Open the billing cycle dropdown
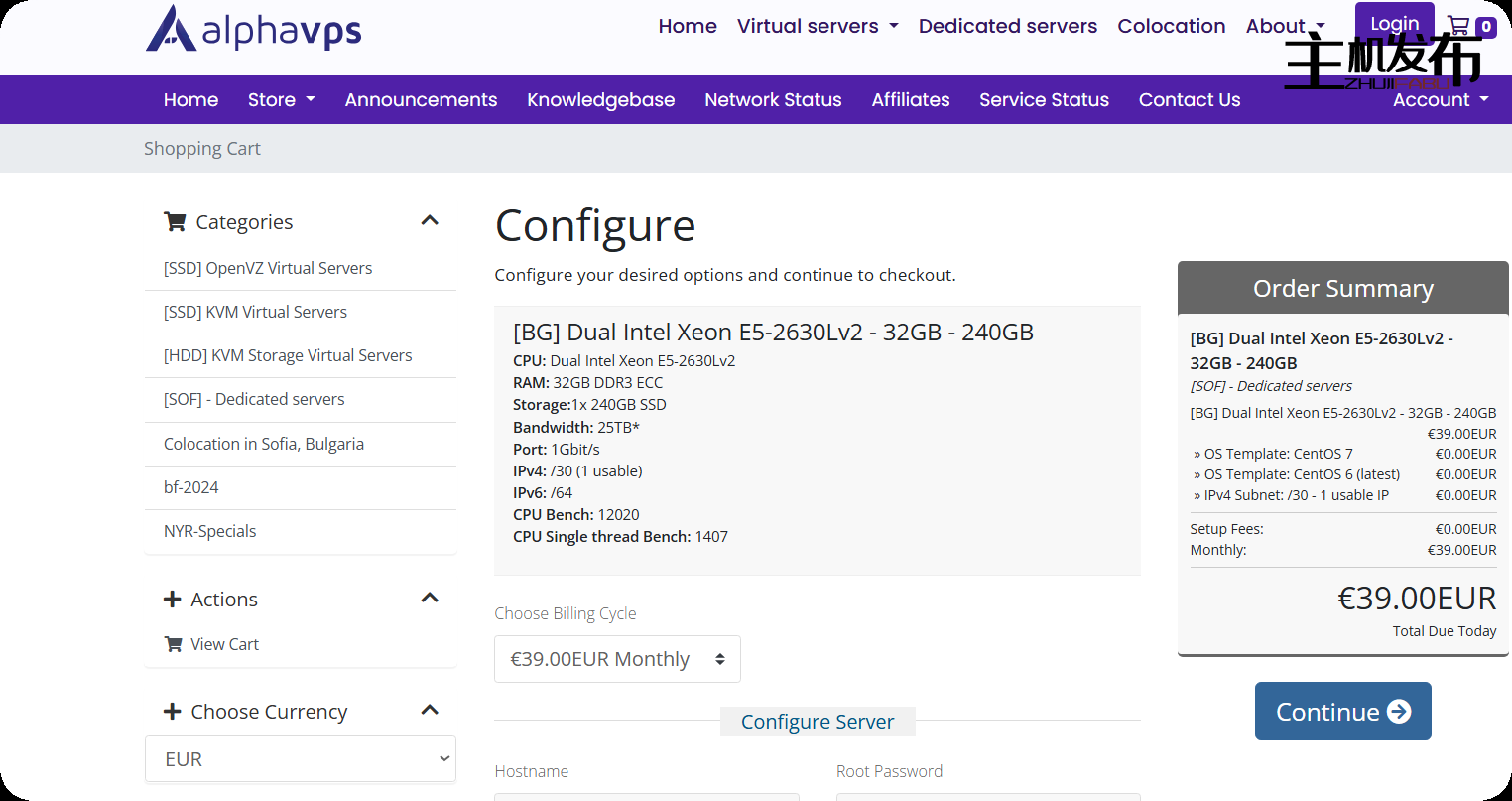 [617, 659]
